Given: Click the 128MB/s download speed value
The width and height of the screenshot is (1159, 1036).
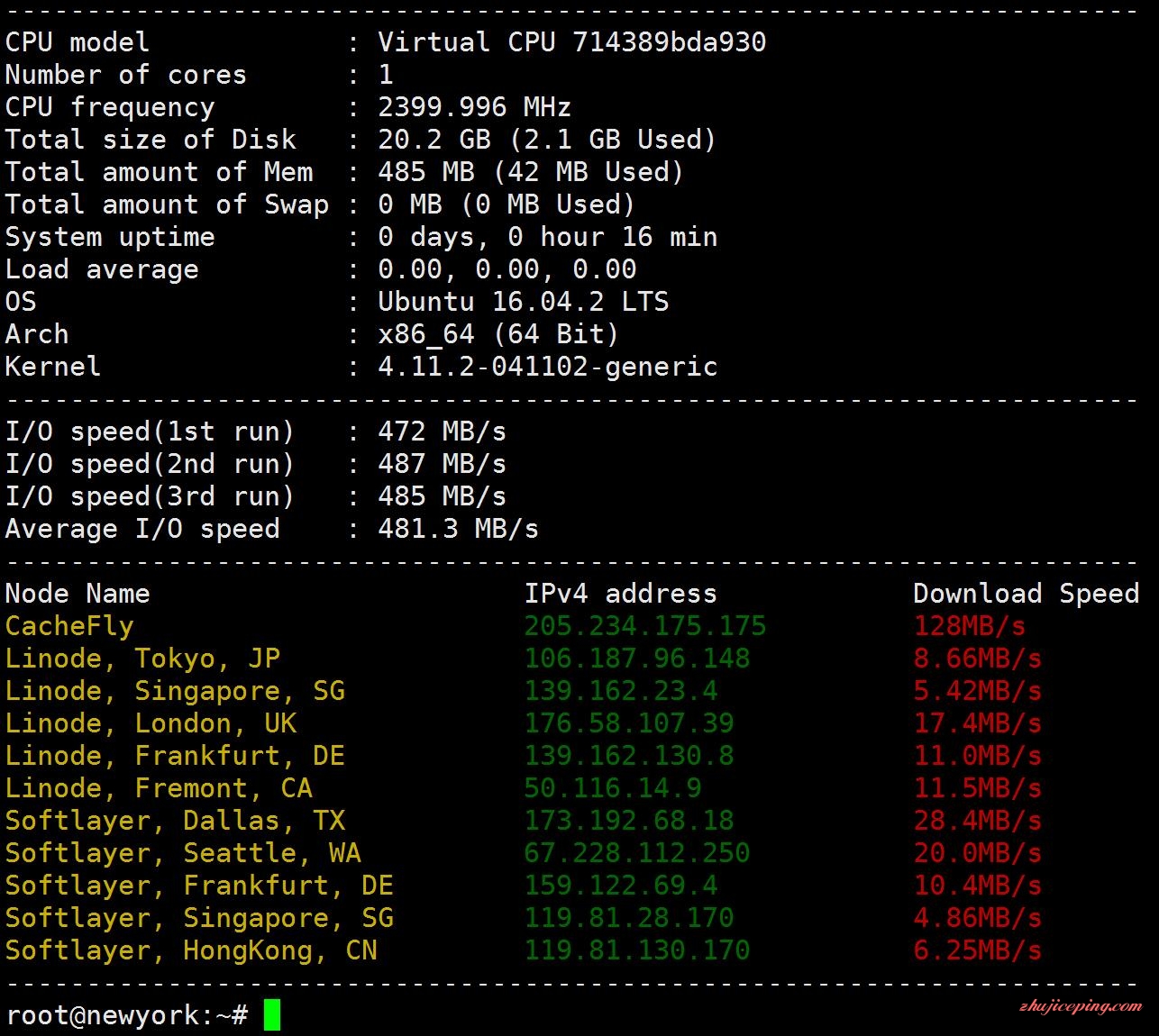Looking at the screenshot, I should coord(970,626).
